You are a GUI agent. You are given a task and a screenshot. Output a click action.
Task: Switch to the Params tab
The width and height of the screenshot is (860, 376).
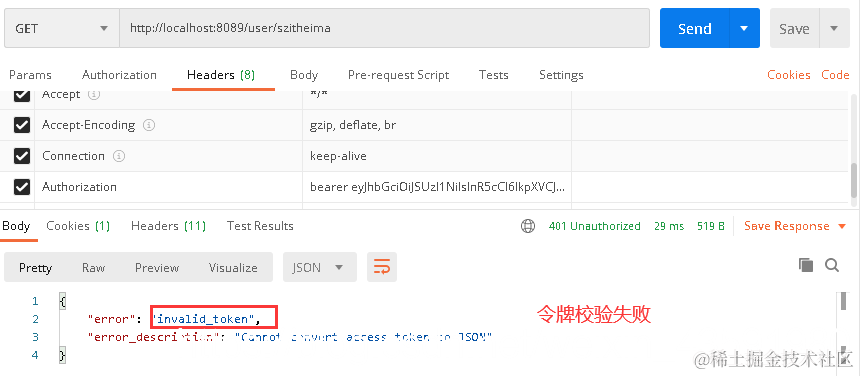pyautogui.click(x=30, y=75)
